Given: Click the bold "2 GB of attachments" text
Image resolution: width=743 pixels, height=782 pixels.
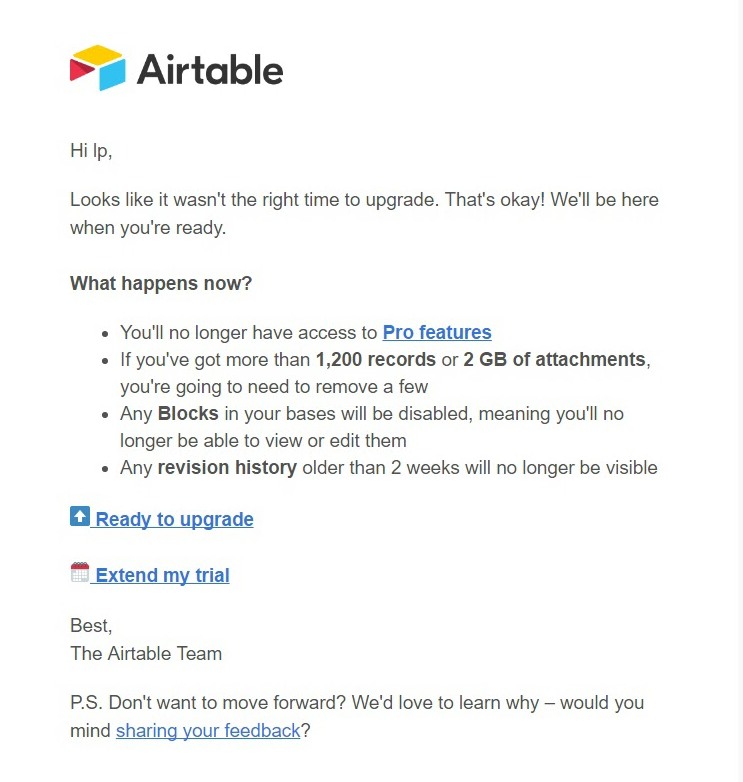Looking at the screenshot, I should tap(554, 360).
